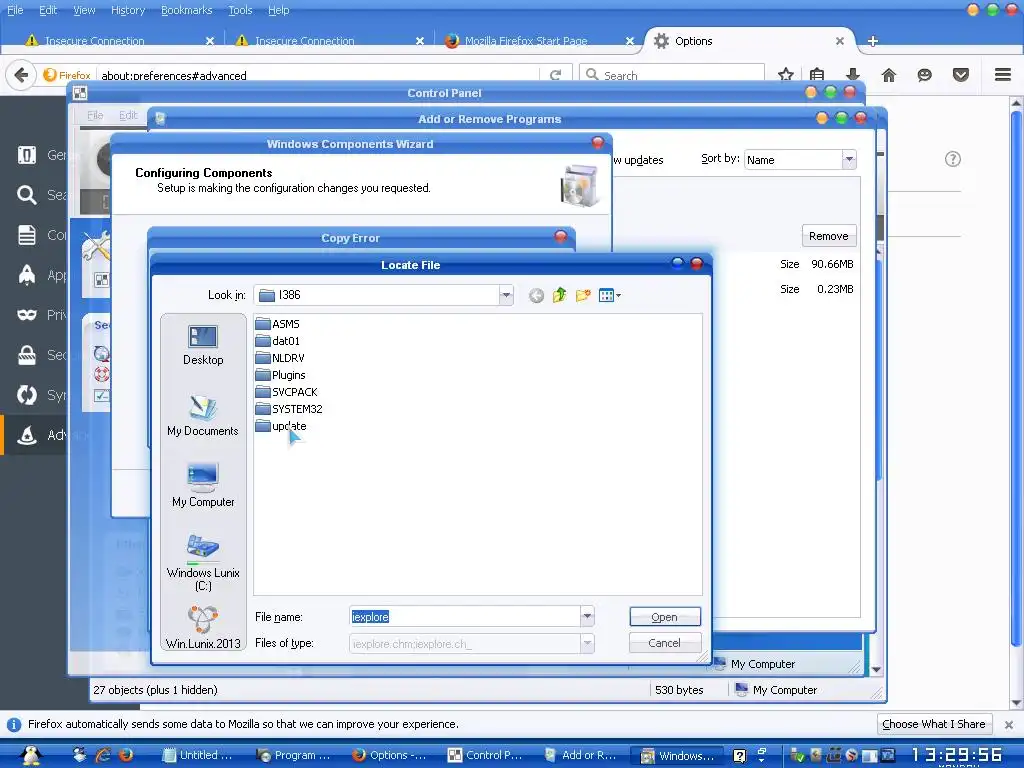The image size is (1024, 768).
Task: Select Desktop in the places bar
Action: click(203, 345)
